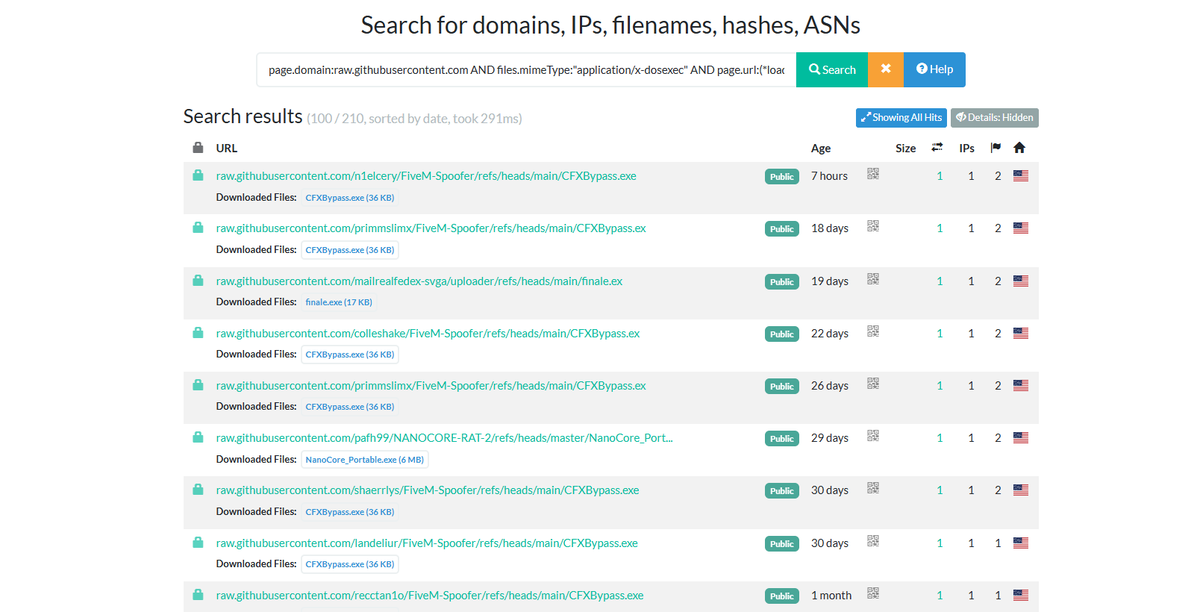Toggle the Showing All Hits button
Viewport: 1200px width, 612px height.
901,118
